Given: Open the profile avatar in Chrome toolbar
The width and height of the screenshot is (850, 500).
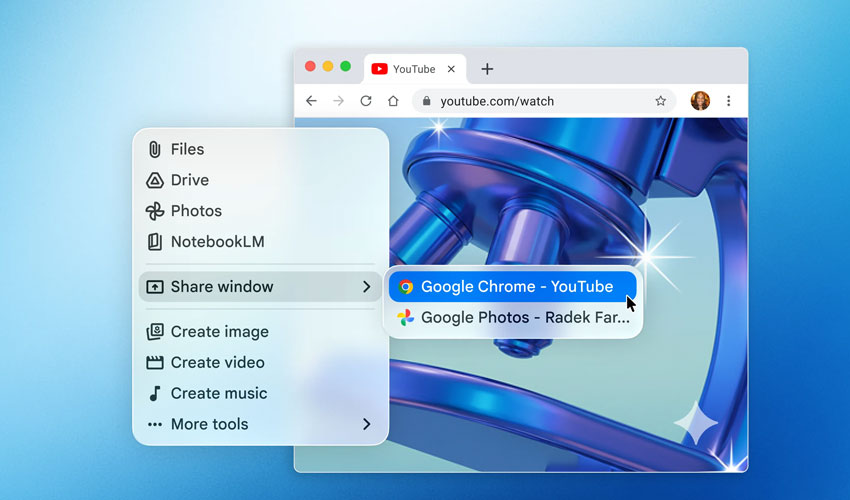Looking at the screenshot, I should coord(700,101).
